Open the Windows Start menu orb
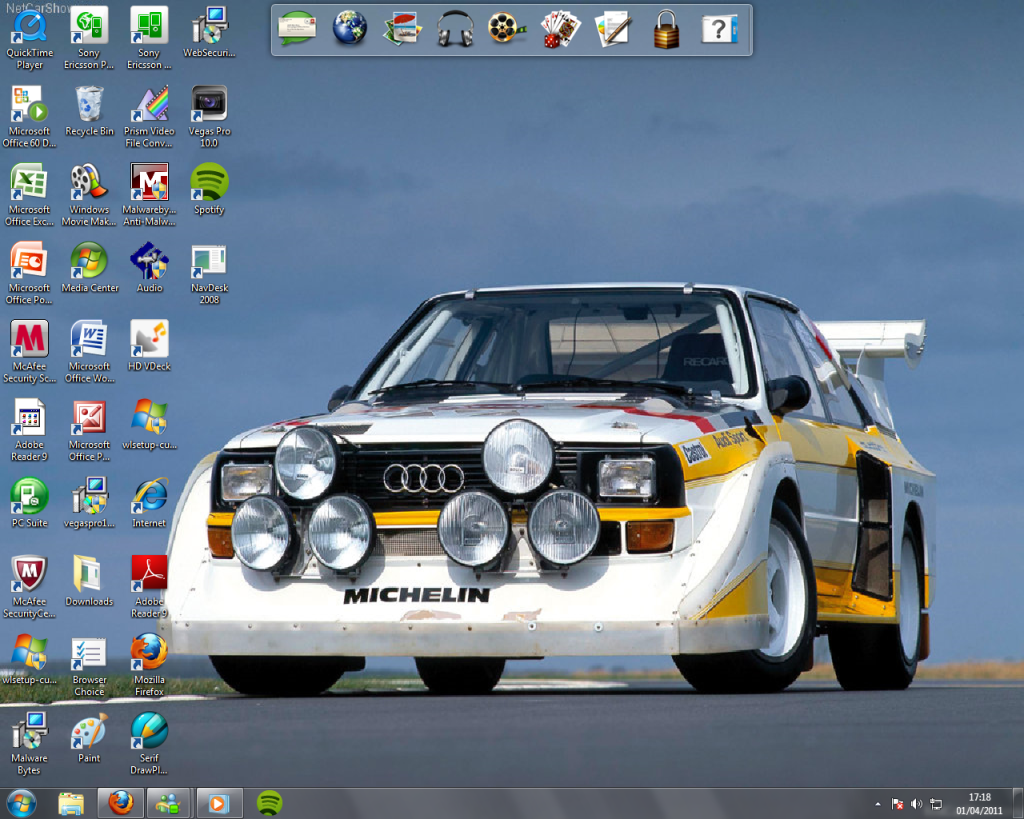The height and width of the screenshot is (819, 1024). point(22,803)
